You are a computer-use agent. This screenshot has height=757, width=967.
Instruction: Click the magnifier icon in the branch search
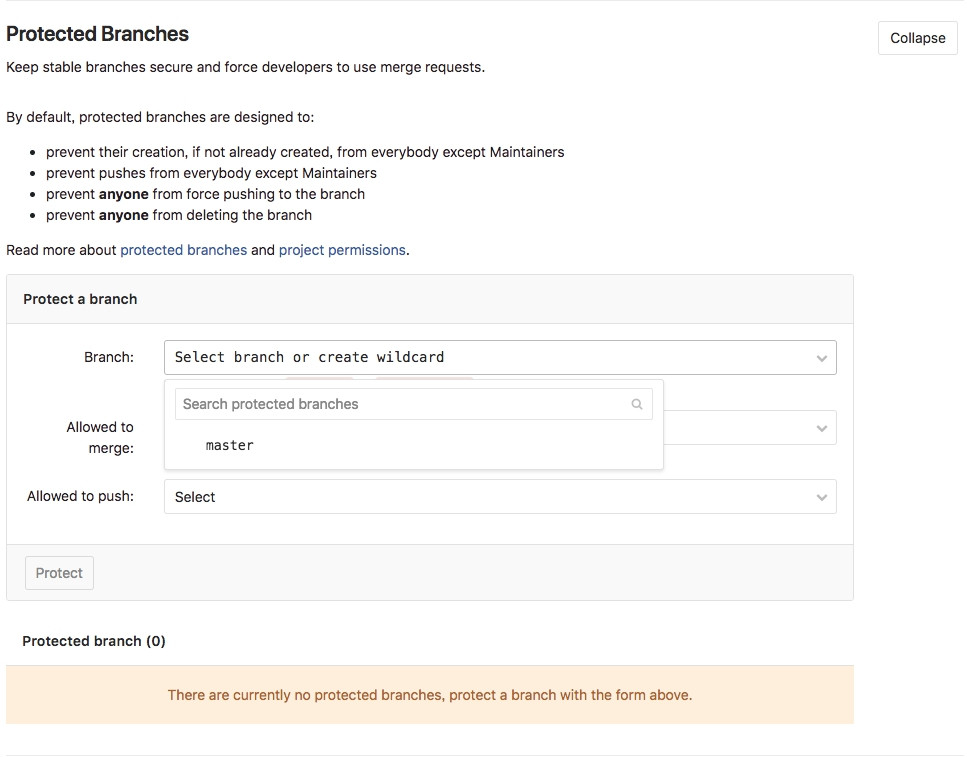[637, 404]
